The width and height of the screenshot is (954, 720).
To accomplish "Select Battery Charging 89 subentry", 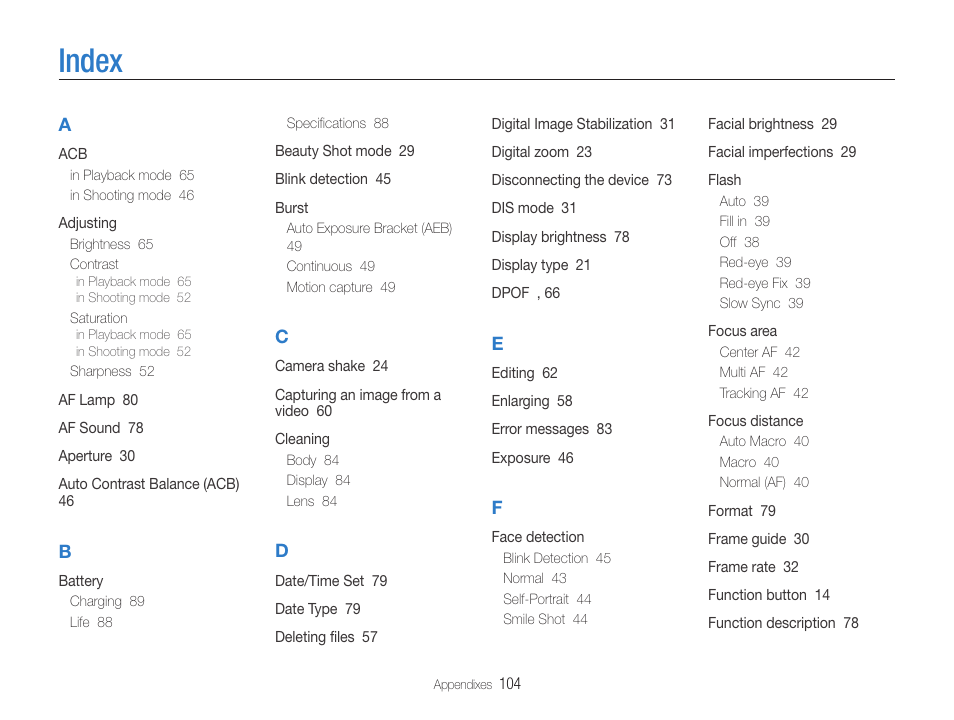I will coord(107,601).
